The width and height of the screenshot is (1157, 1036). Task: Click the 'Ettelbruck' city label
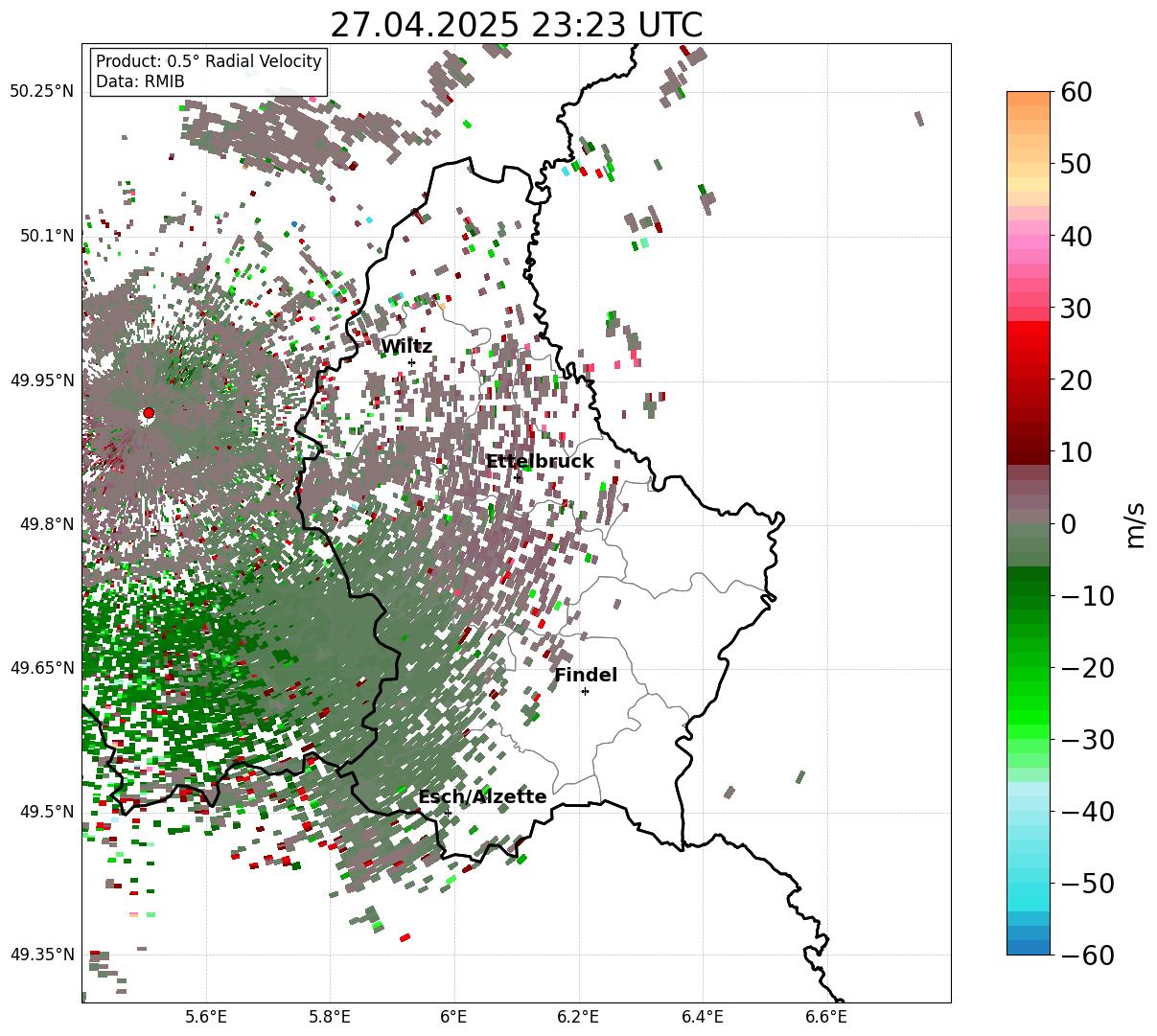tap(540, 462)
